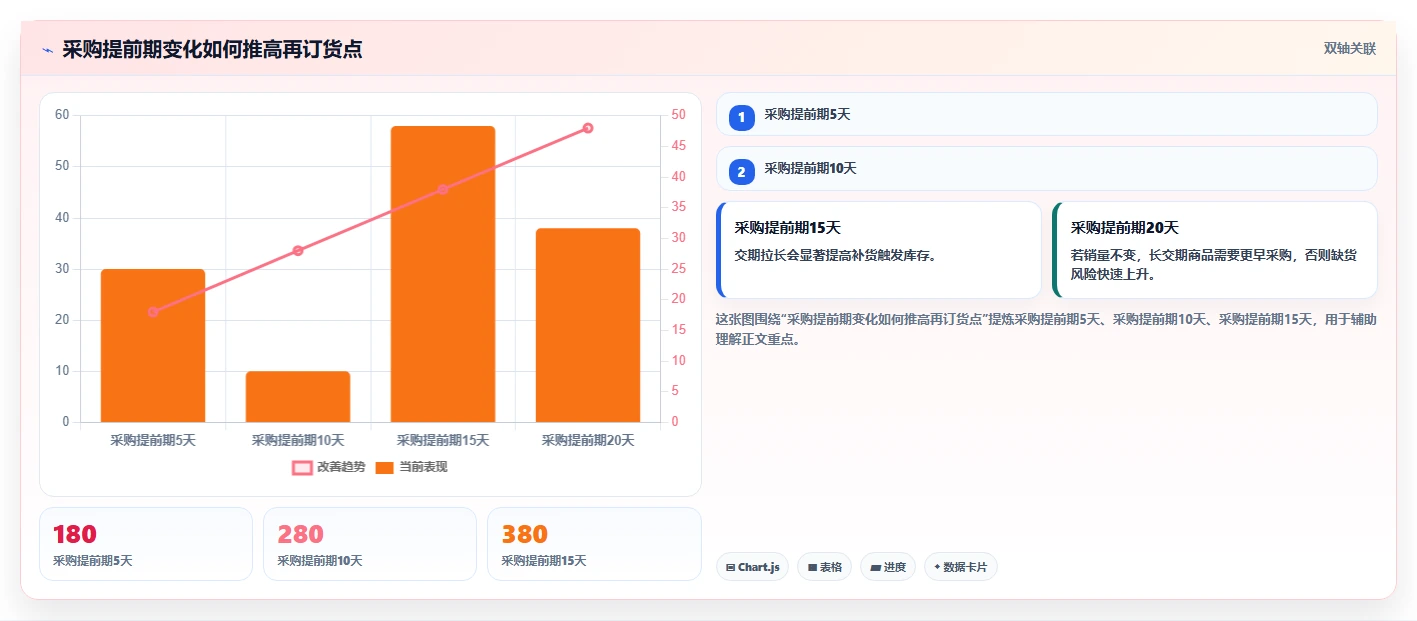Select the 进度 tag
Image resolution: width=1417 pixels, height=621 pixels.
pyautogui.click(x=888, y=567)
